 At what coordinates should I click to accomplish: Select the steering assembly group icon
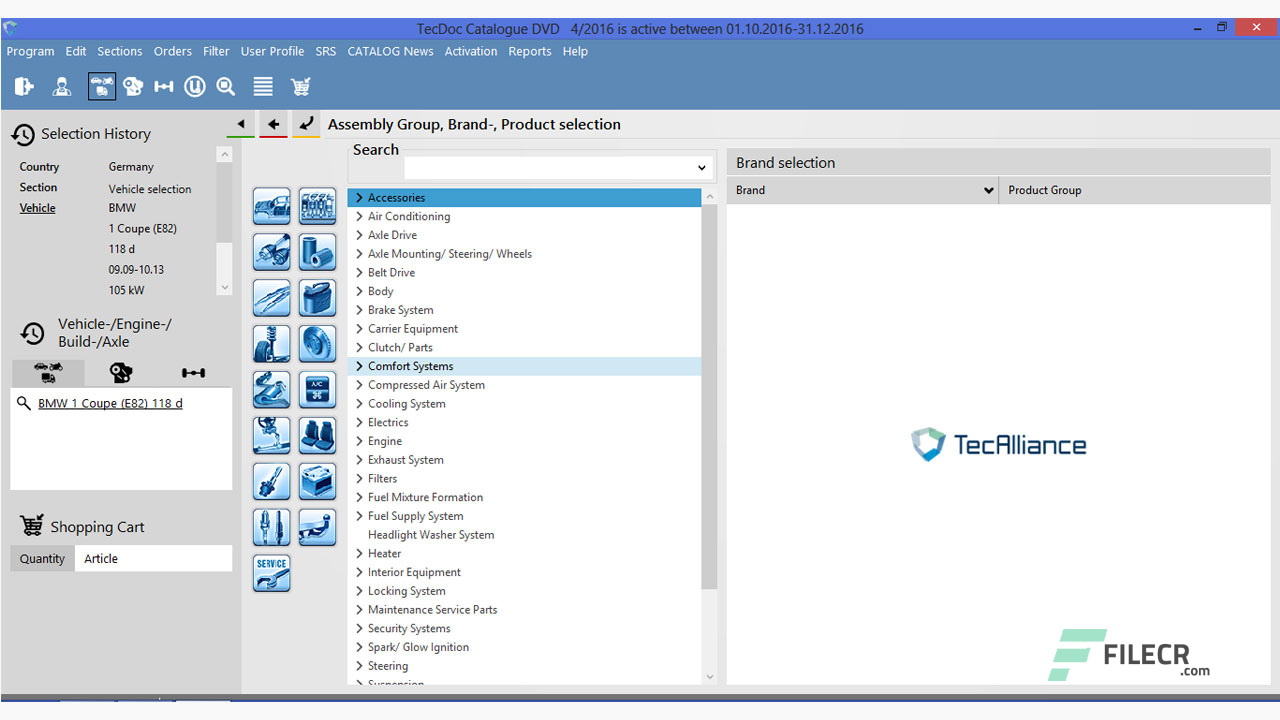tap(272, 436)
